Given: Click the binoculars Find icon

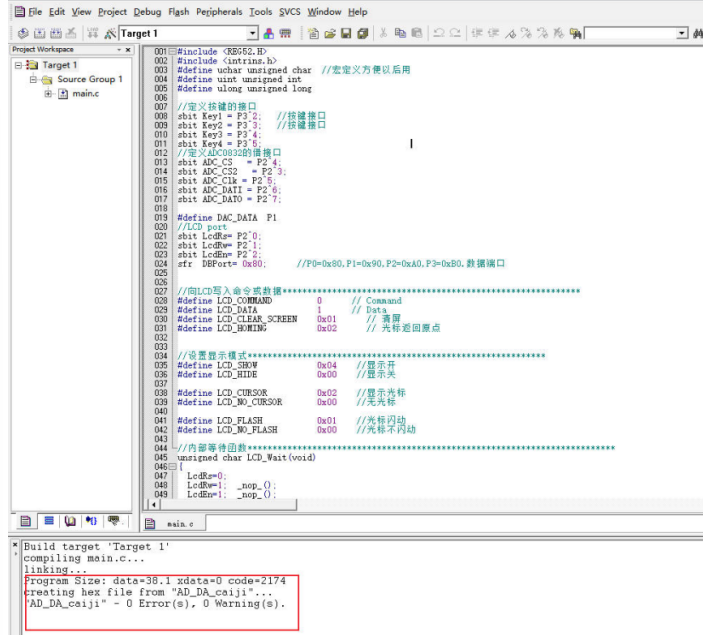Looking at the screenshot, I should [x=698, y=33].
